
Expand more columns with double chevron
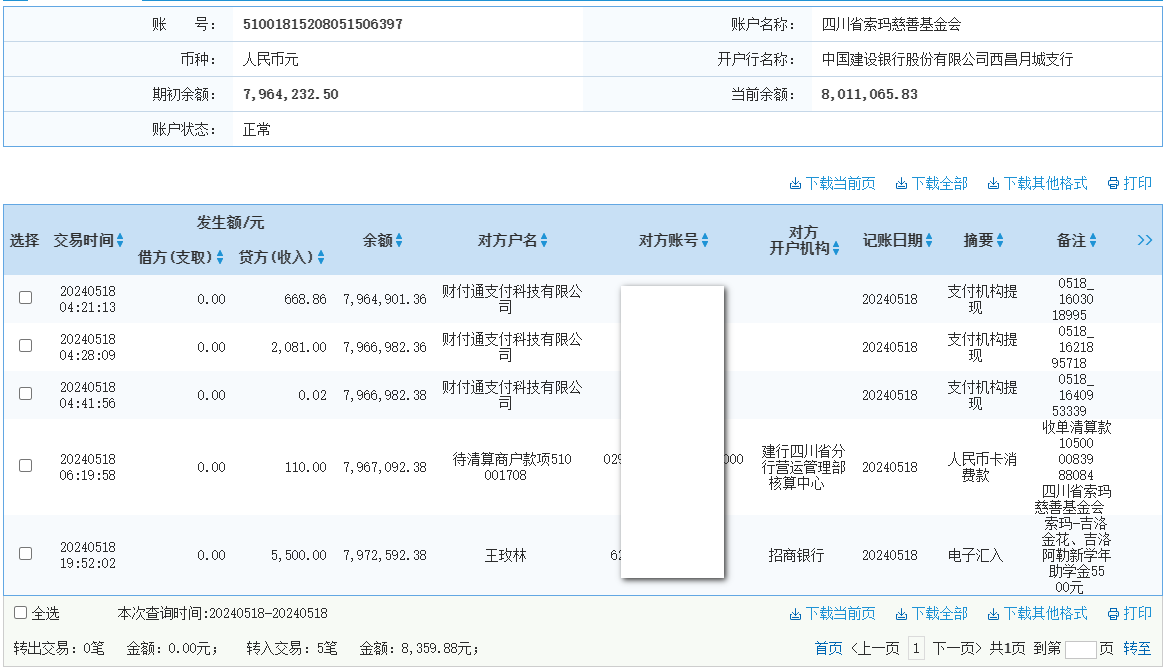click(x=1145, y=240)
